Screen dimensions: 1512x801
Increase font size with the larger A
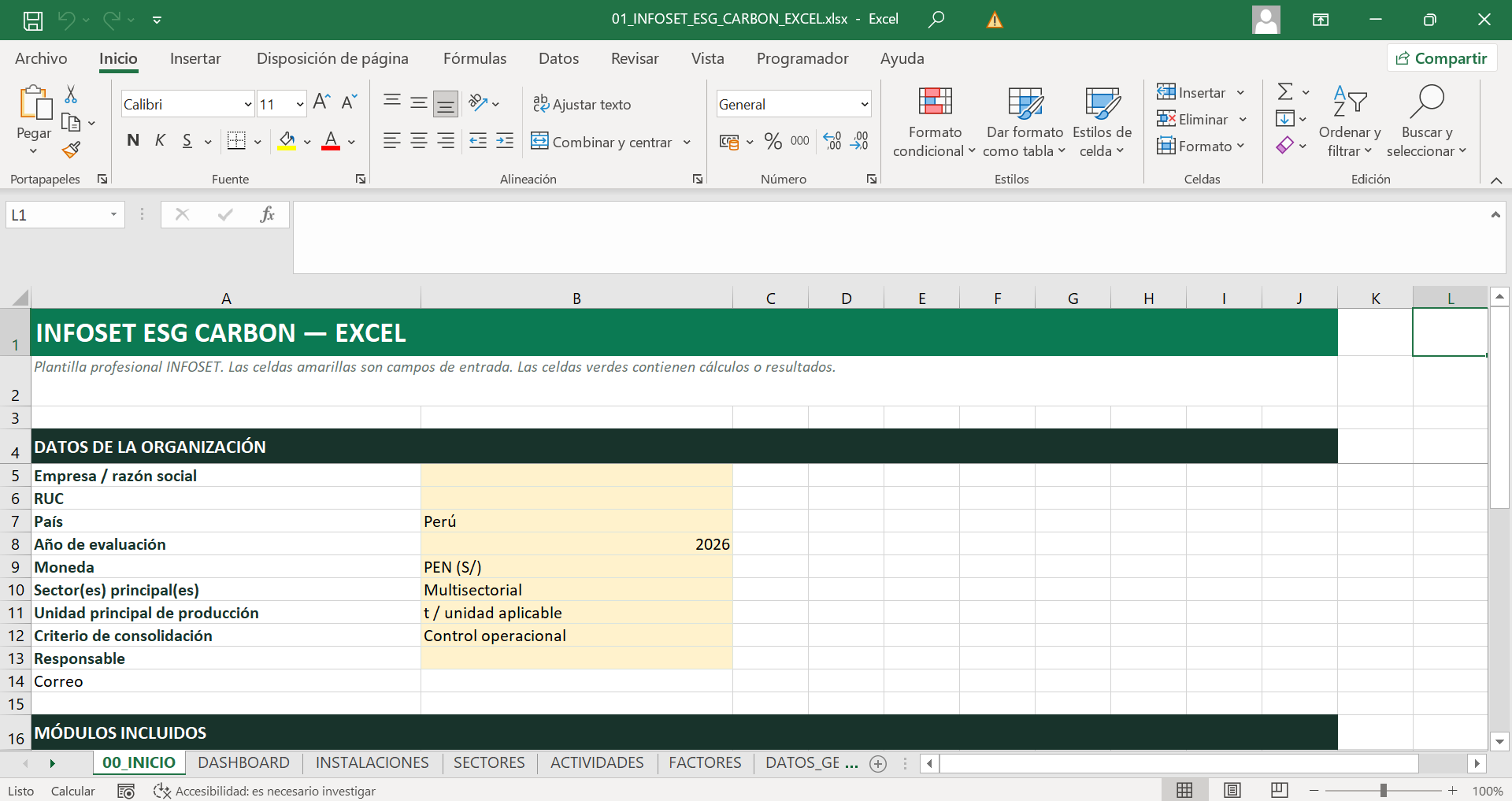tap(321, 102)
